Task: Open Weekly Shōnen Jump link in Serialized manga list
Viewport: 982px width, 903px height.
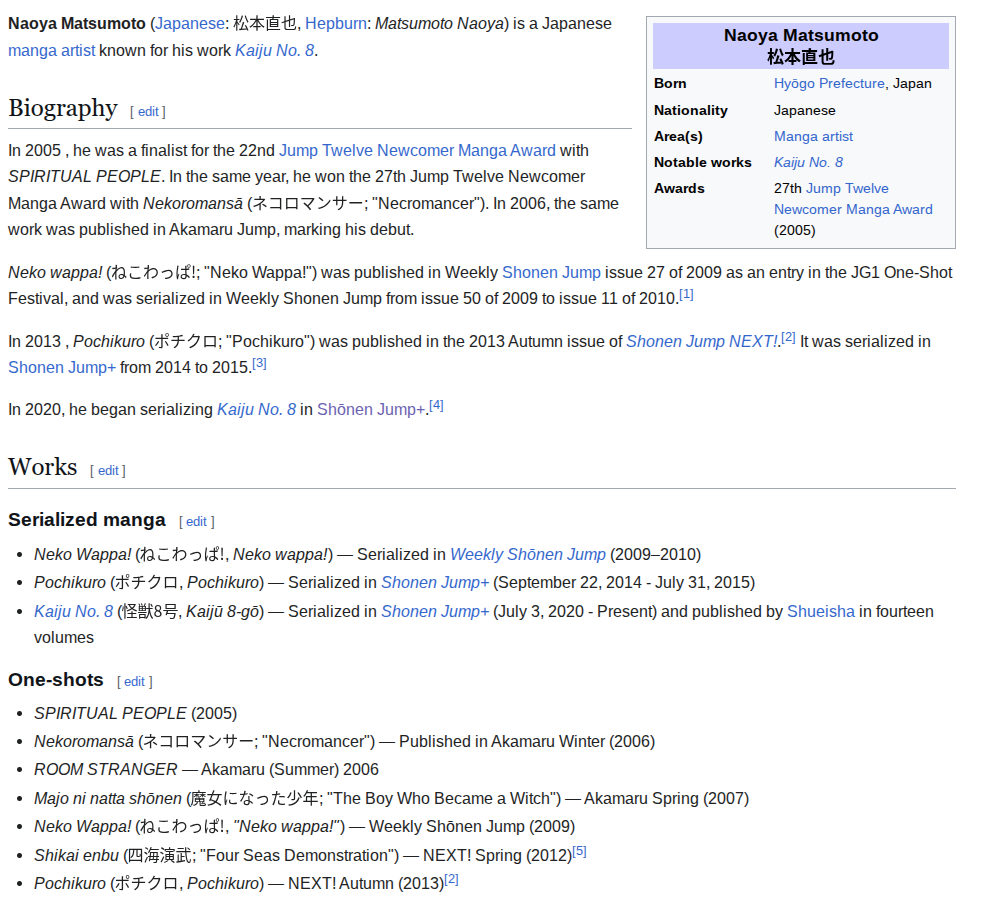Action: [528, 555]
